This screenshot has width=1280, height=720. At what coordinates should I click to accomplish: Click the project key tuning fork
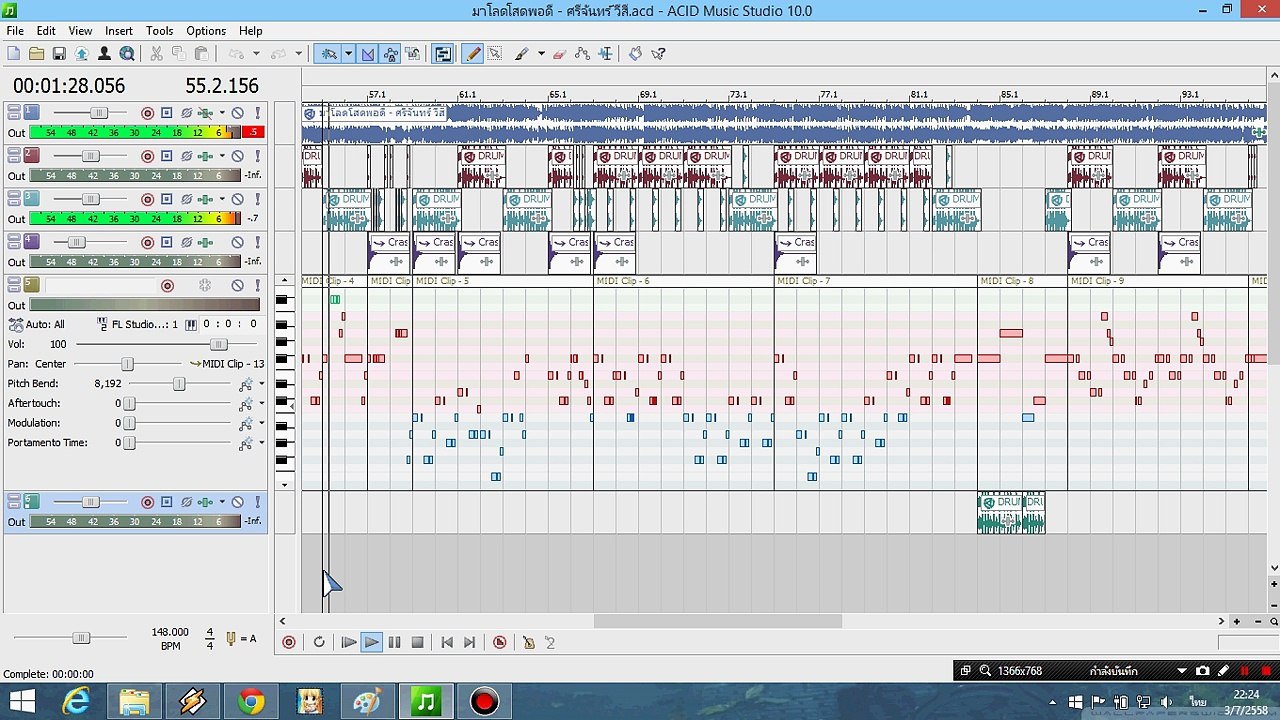[231, 639]
